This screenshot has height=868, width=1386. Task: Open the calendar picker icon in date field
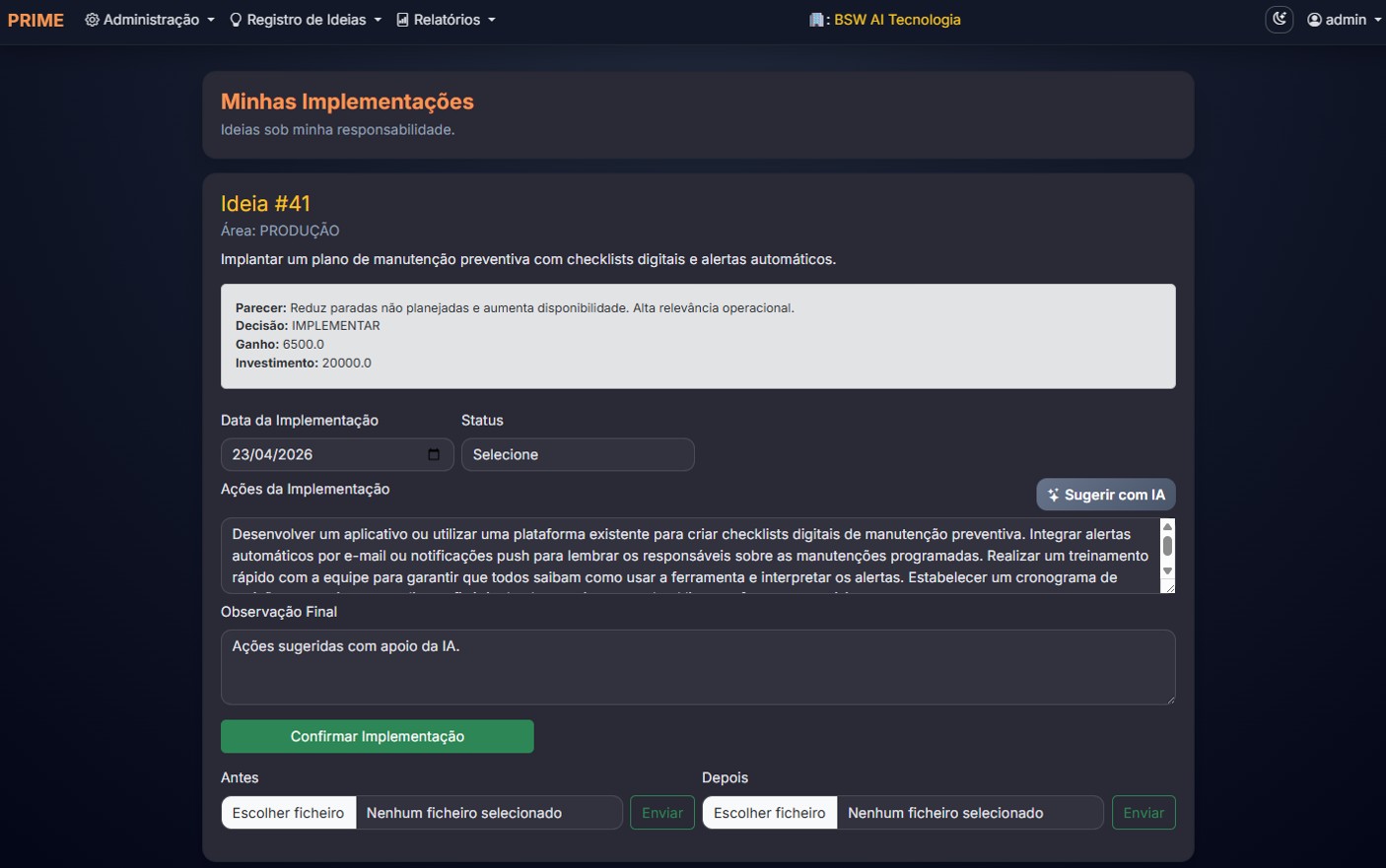tap(434, 454)
